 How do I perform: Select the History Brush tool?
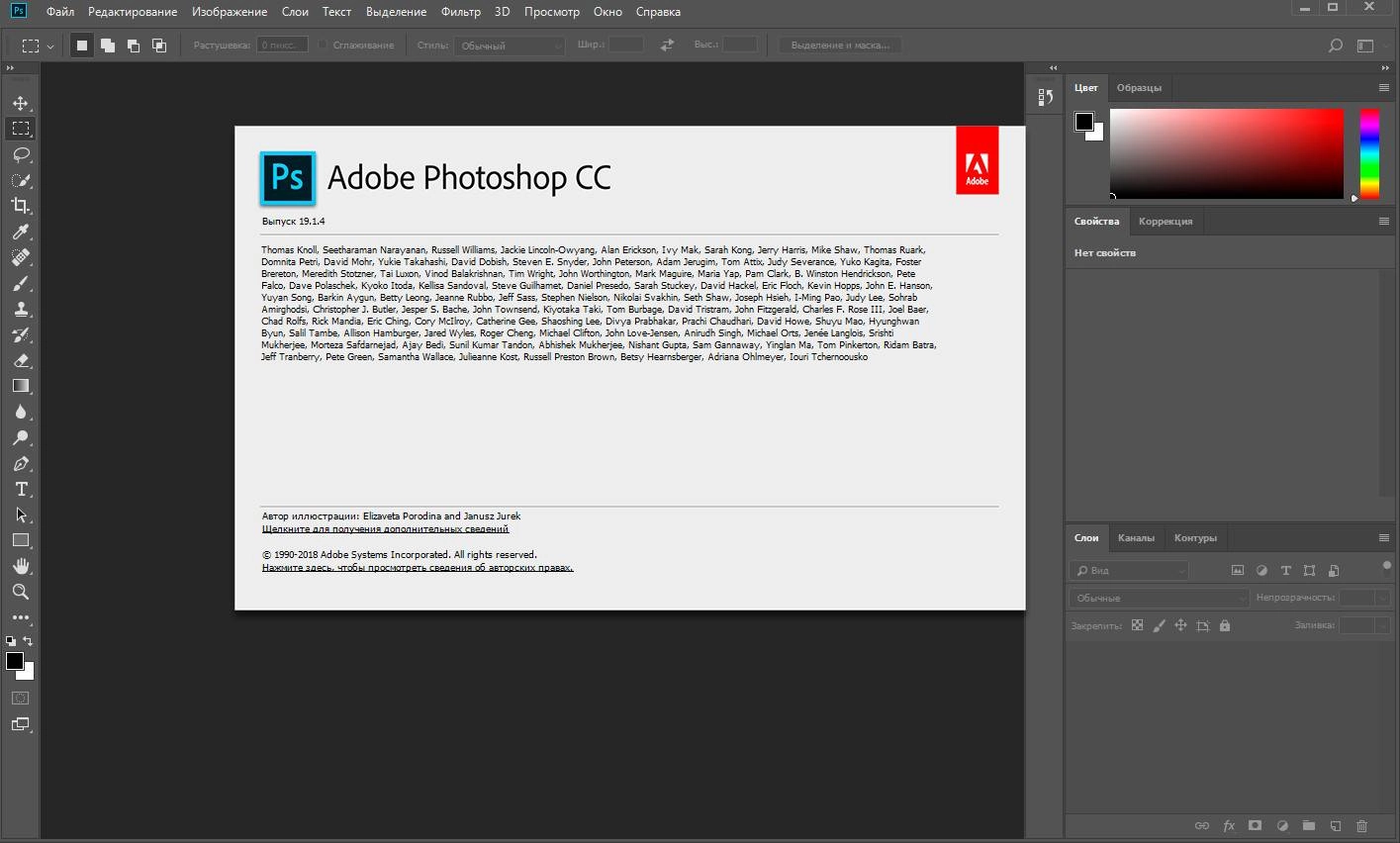[21, 334]
